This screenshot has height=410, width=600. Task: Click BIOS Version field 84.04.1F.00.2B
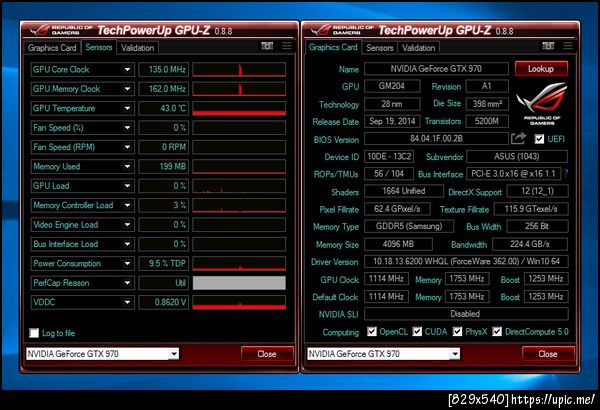436,139
